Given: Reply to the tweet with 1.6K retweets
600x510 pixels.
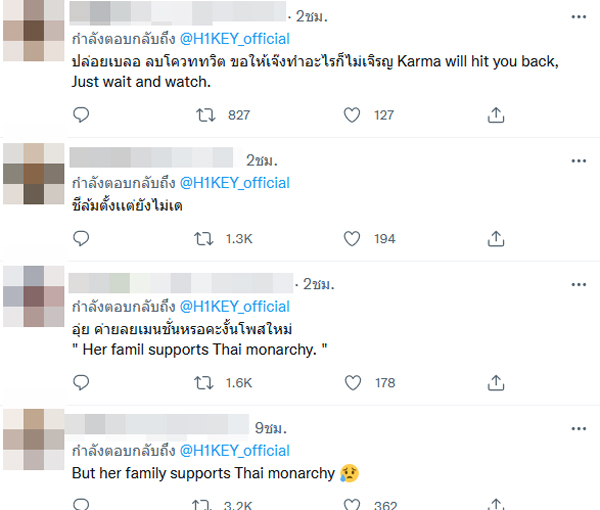Looking at the screenshot, I should point(82,382).
